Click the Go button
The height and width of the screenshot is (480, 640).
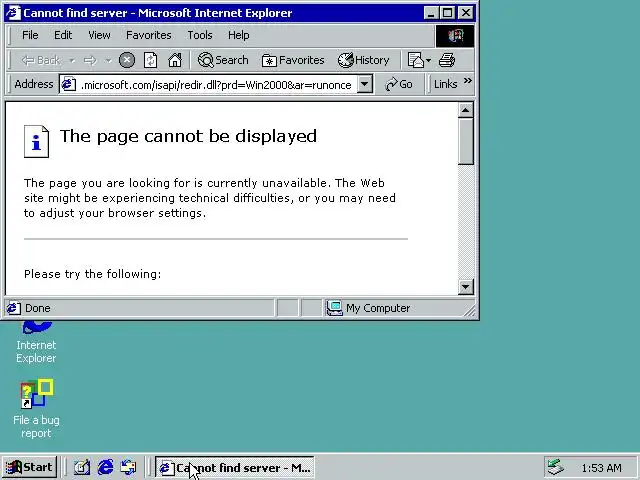pos(399,84)
